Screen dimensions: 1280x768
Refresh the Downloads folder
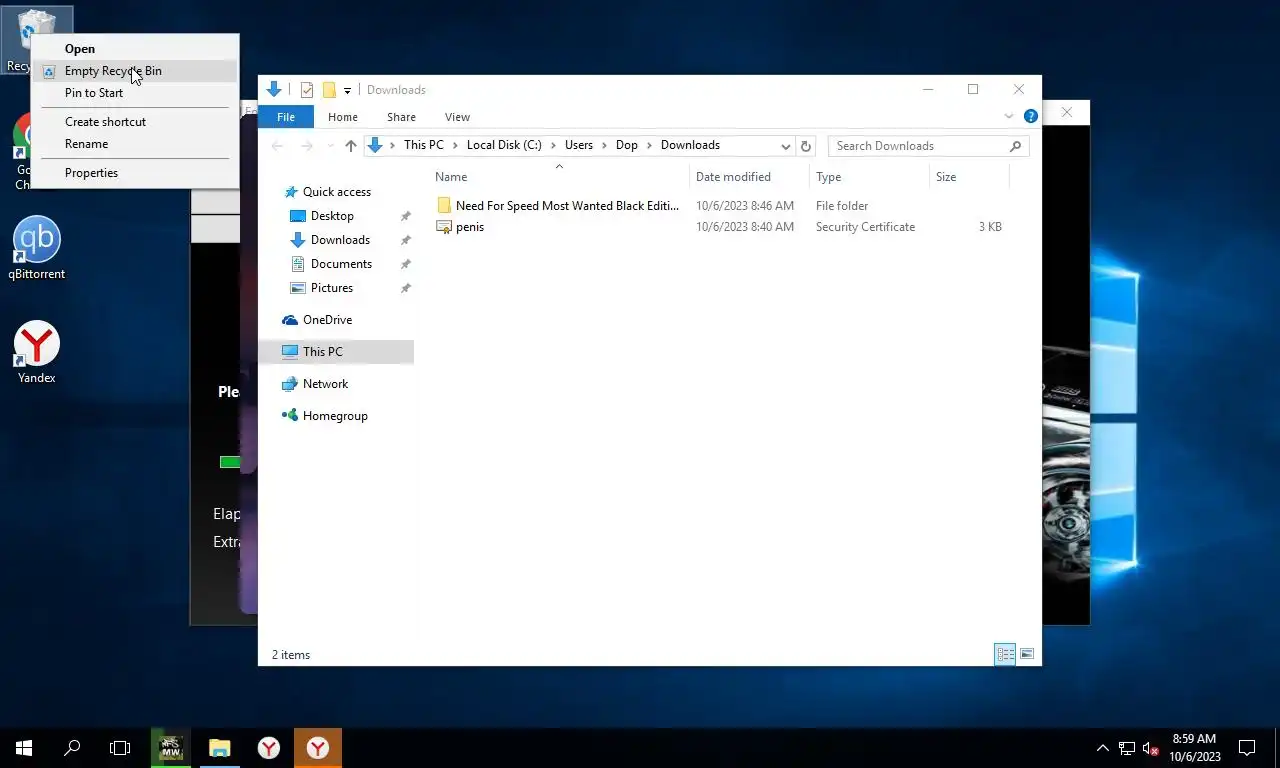pos(806,146)
